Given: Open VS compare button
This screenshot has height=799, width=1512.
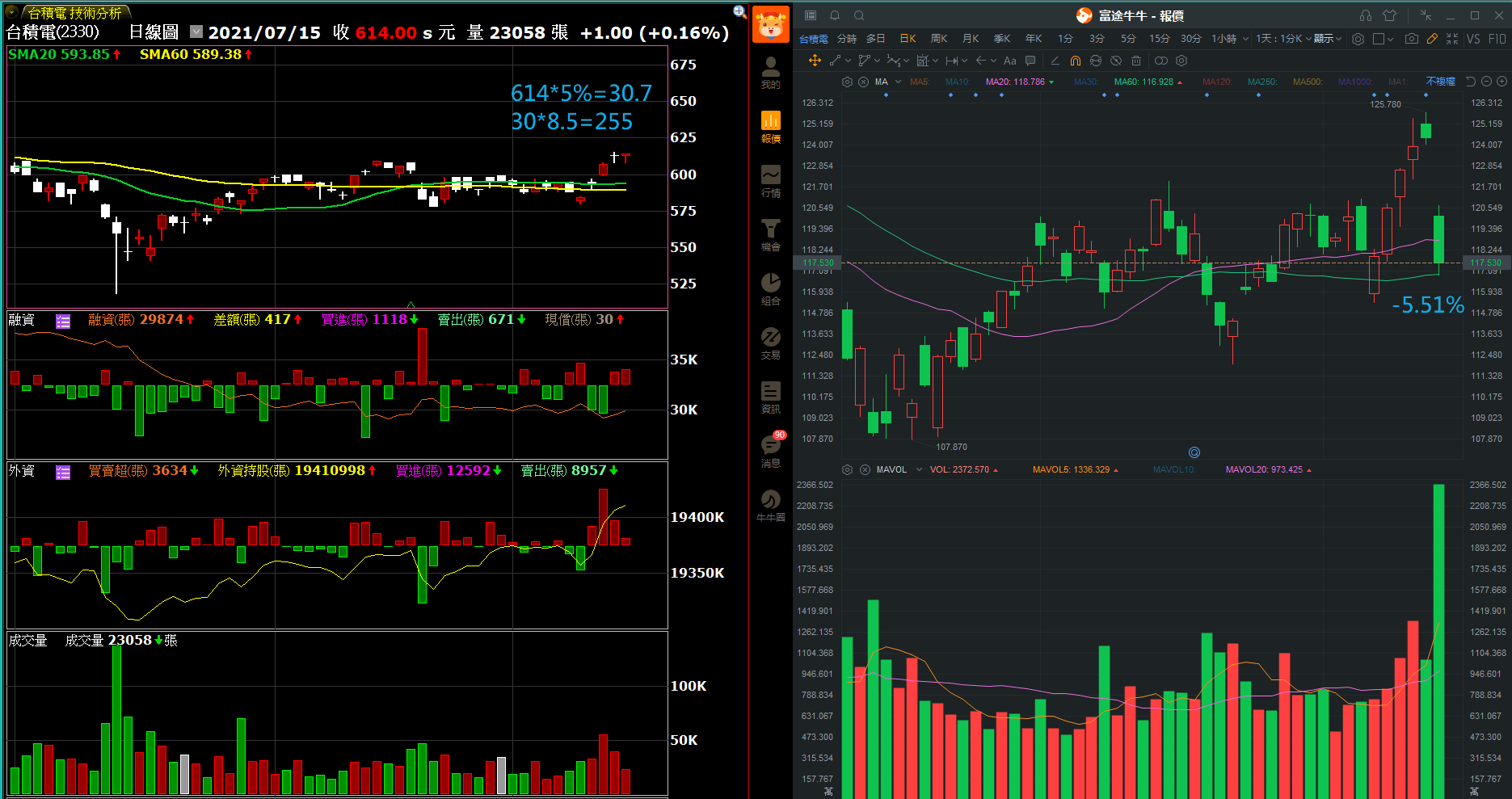Looking at the screenshot, I should click(x=1473, y=39).
